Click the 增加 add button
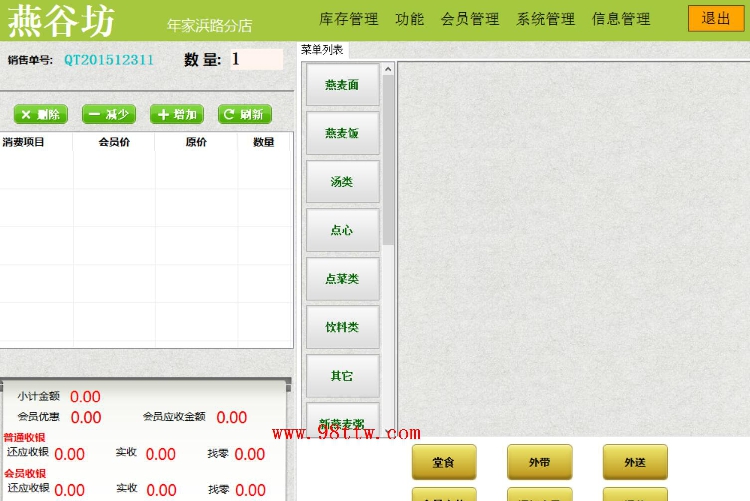750x501 pixels. coord(177,114)
